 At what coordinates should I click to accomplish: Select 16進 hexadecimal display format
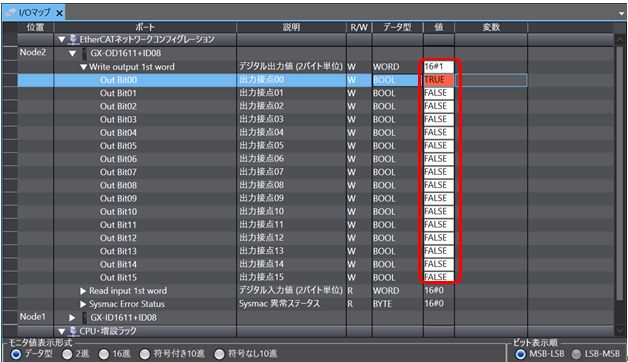[104, 354]
